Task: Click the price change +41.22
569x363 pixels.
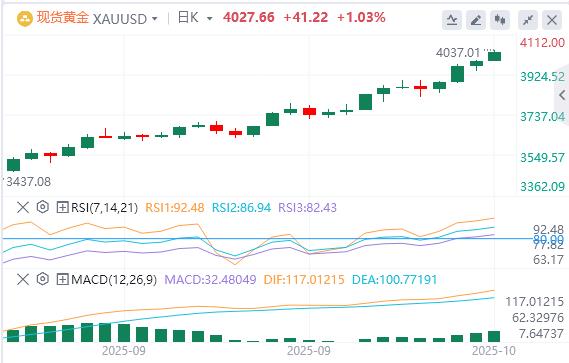Action: (306, 17)
